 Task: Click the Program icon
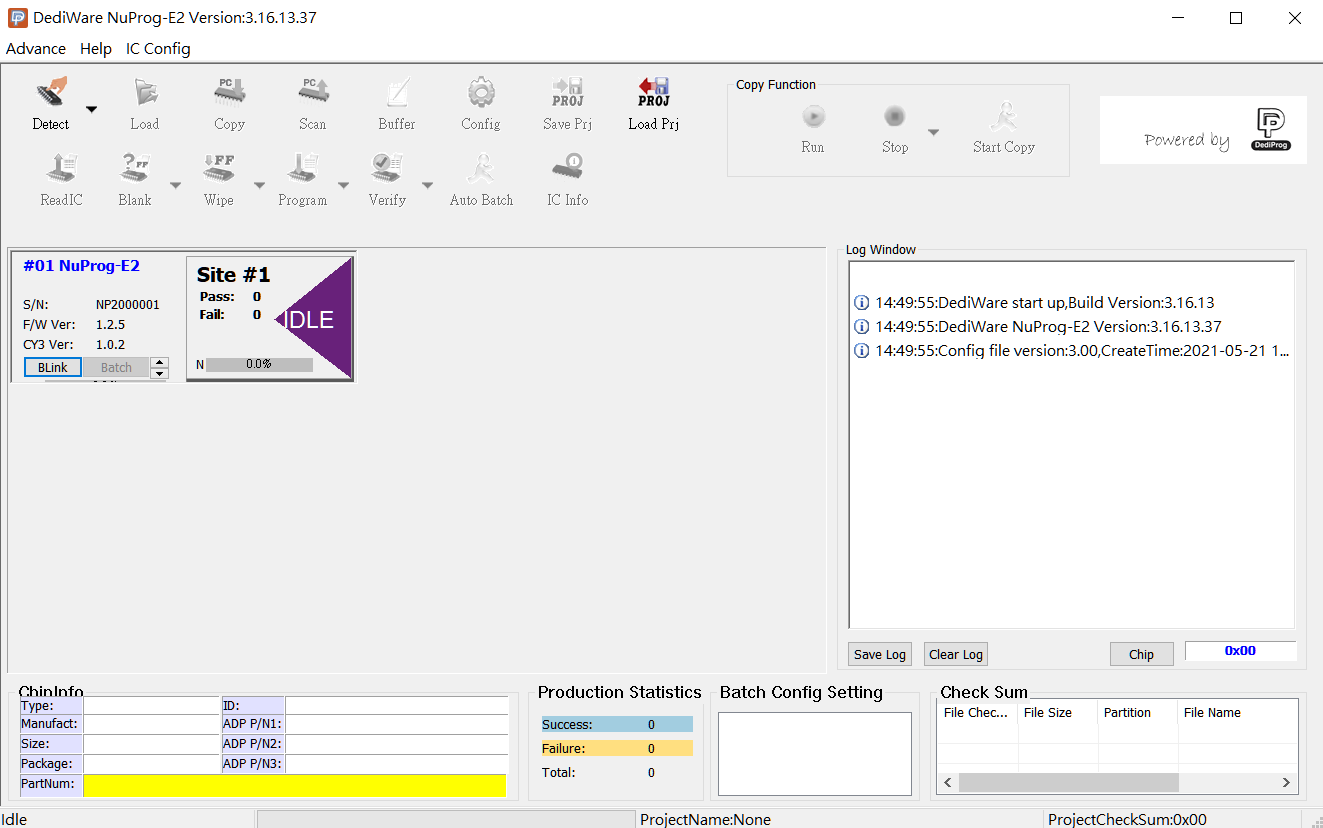(303, 169)
